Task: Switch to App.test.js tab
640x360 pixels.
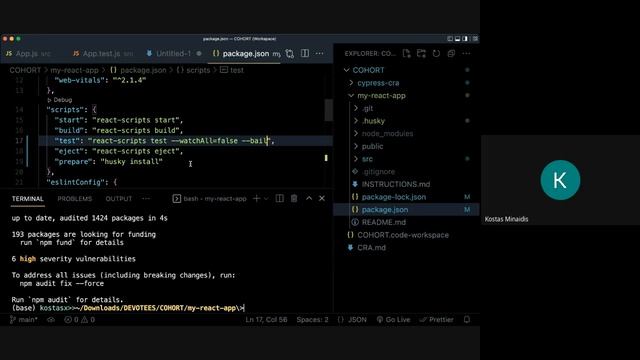Action: click(x=102, y=53)
